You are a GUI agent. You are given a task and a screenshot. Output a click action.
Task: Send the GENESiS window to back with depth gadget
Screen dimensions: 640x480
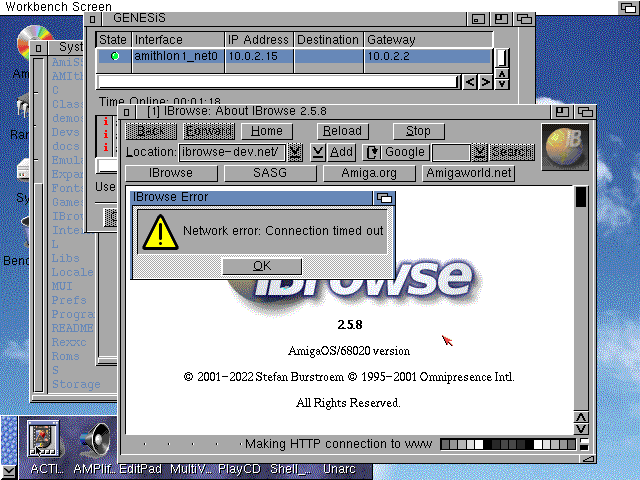point(524,19)
